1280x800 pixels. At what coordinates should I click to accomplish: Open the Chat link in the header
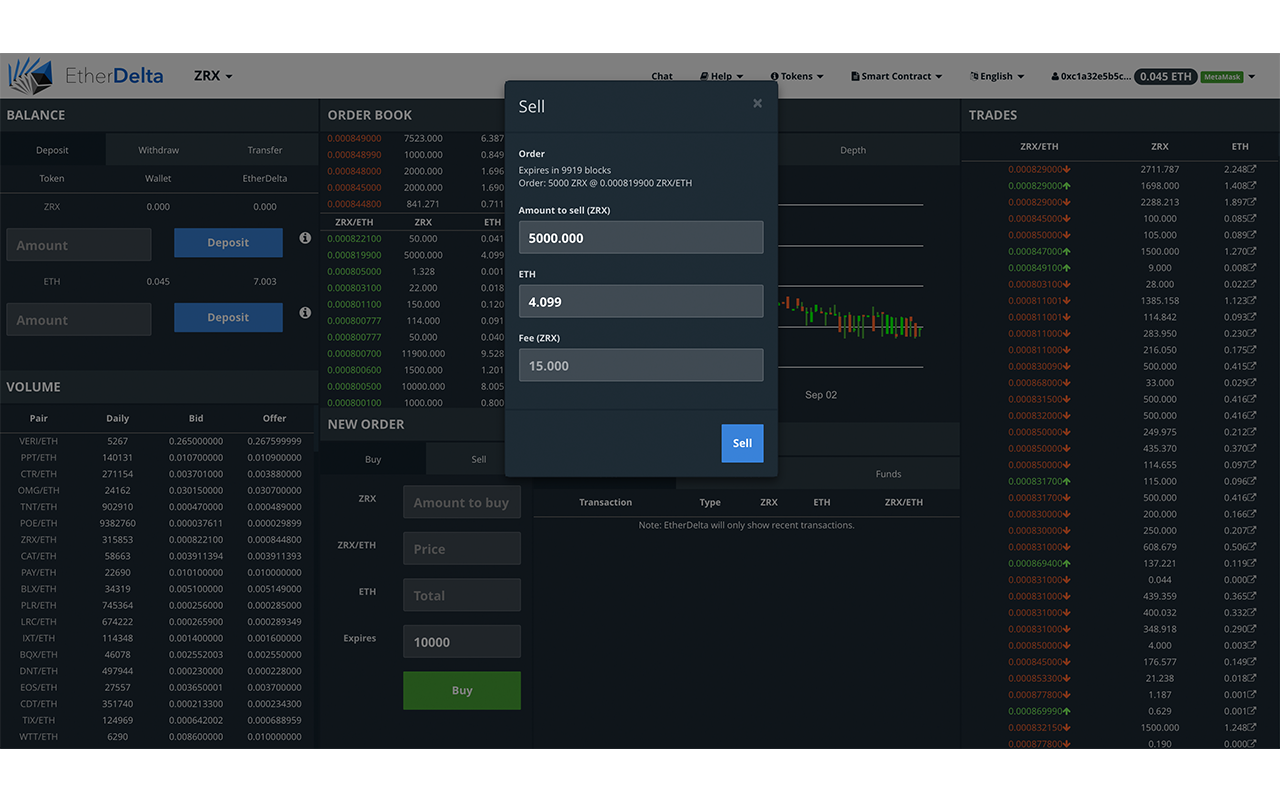662,76
